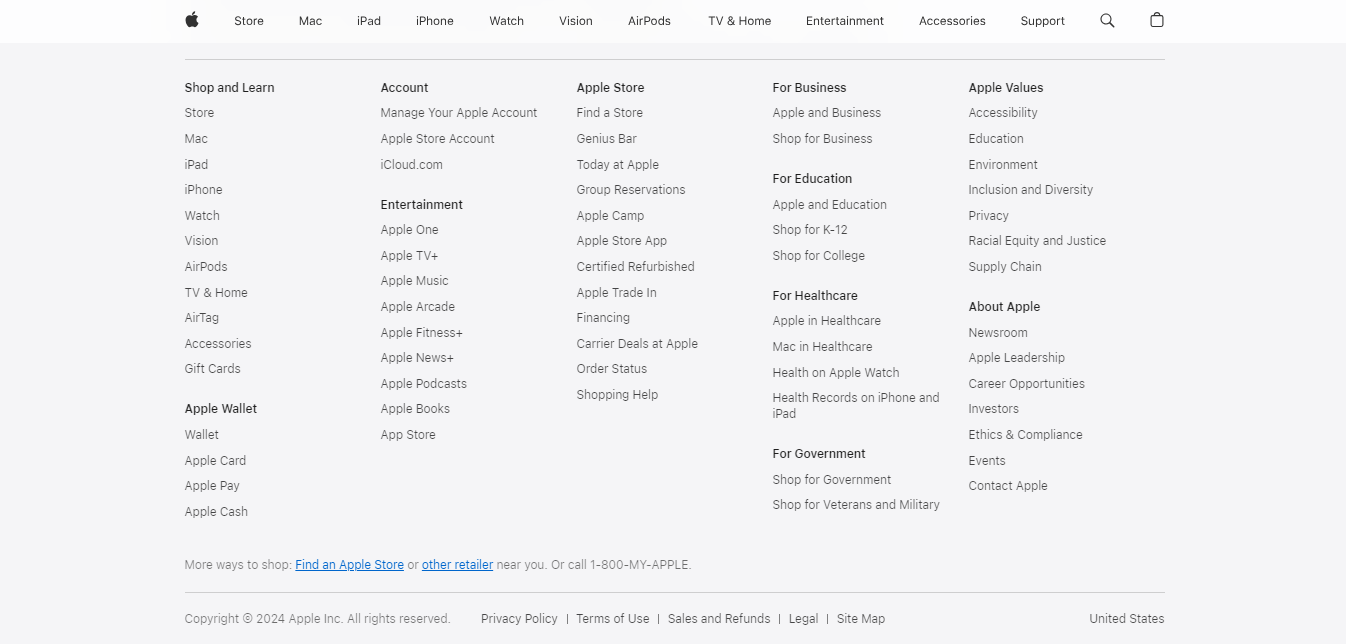The width and height of the screenshot is (1346, 644).
Task: Follow the Find an Apple Store link
Action: tap(350, 565)
